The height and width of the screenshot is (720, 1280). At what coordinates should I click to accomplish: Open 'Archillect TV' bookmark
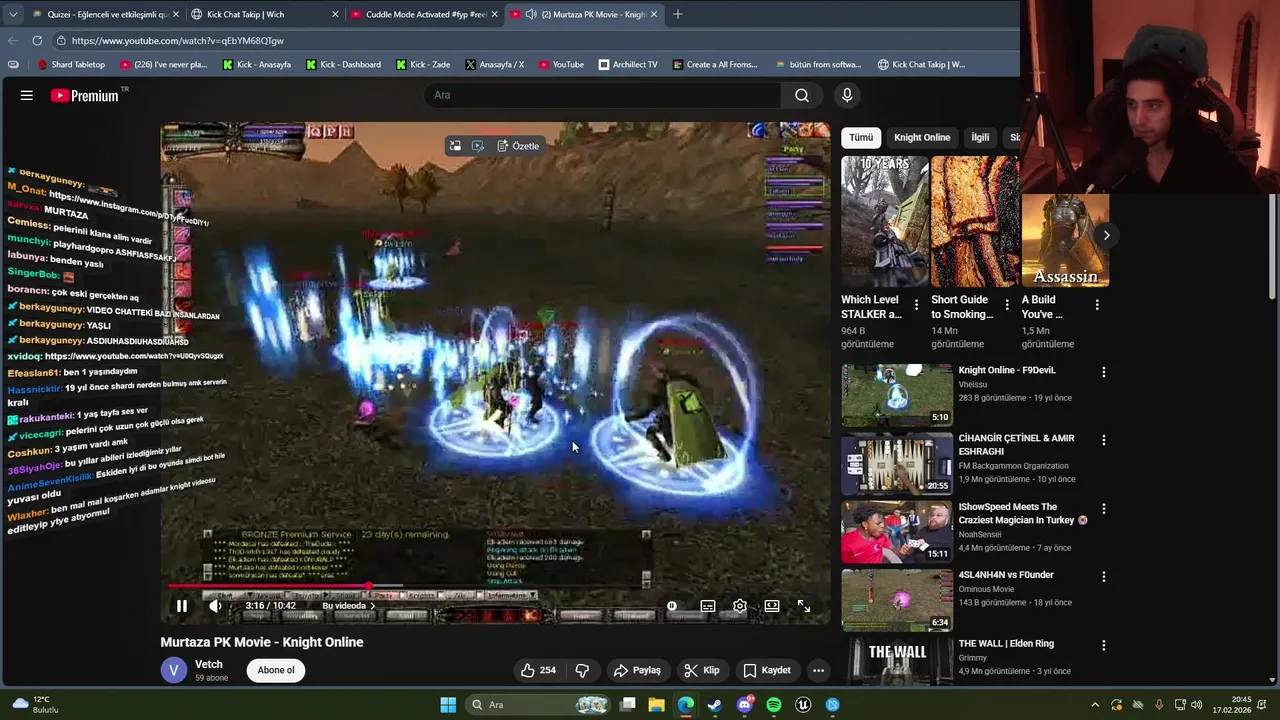(x=628, y=64)
